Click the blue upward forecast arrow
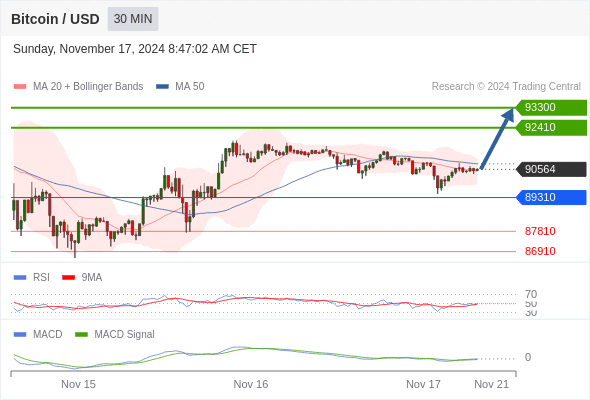The width and height of the screenshot is (590, 400). pyautogui.click(x=497, y=138)
